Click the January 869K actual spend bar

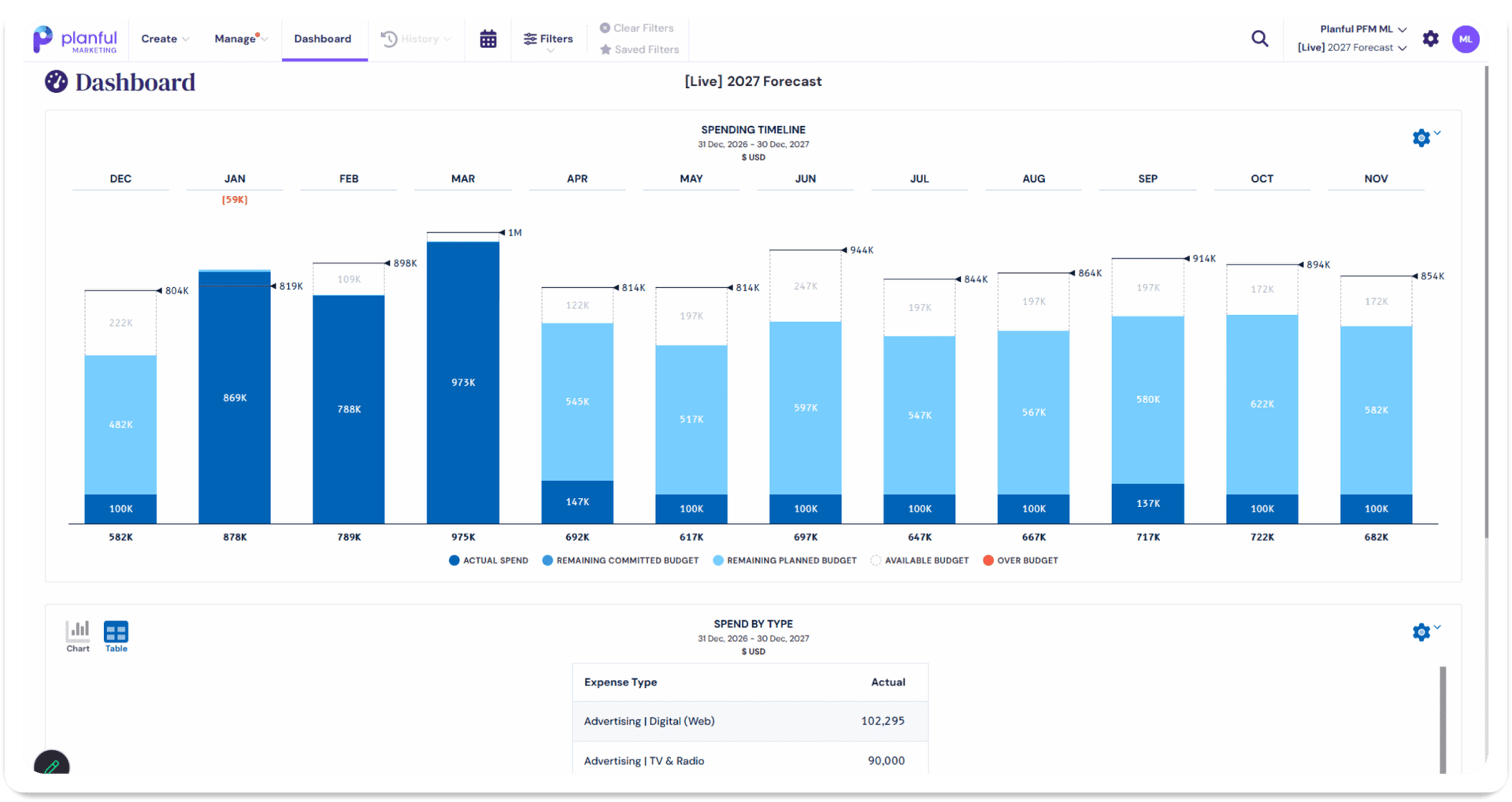click(235, 398)
